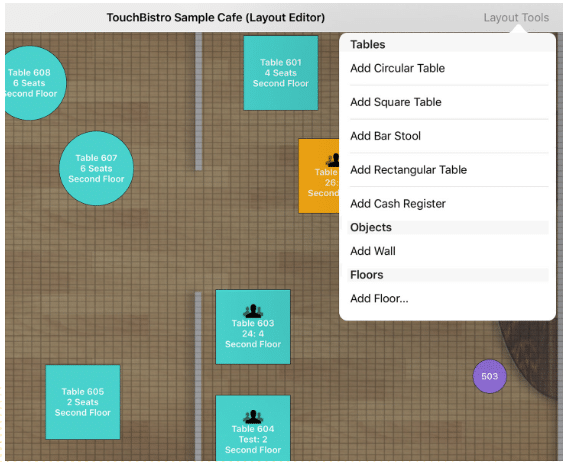Select the orange occupied table

319,176
